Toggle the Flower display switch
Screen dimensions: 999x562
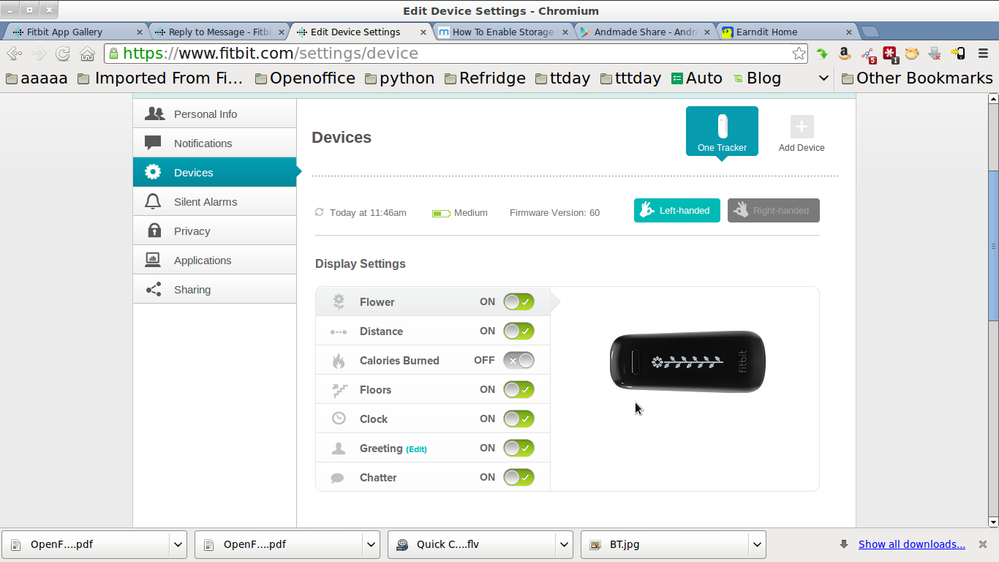(519, 302)
